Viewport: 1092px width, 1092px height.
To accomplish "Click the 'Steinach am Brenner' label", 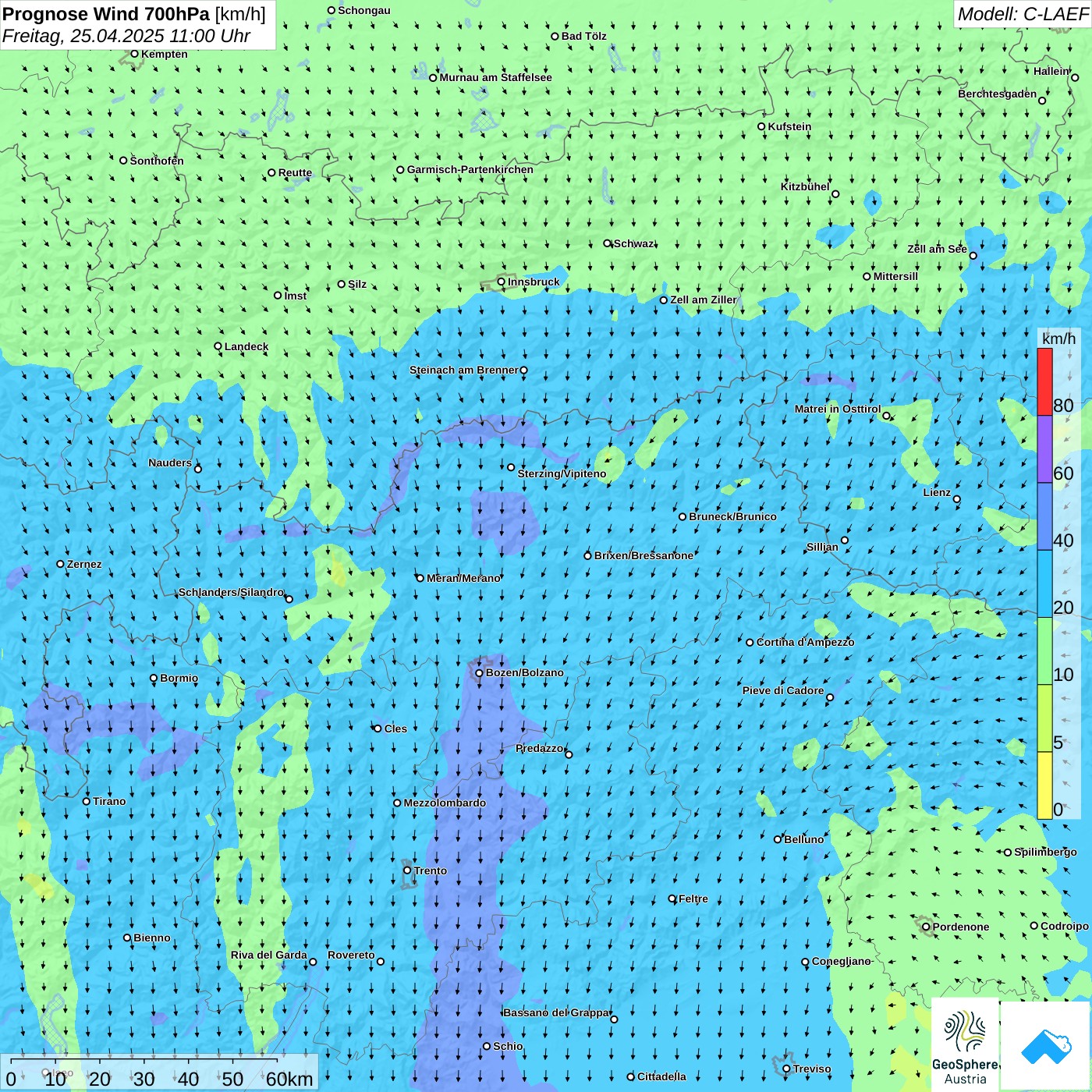I will point(463,370).
